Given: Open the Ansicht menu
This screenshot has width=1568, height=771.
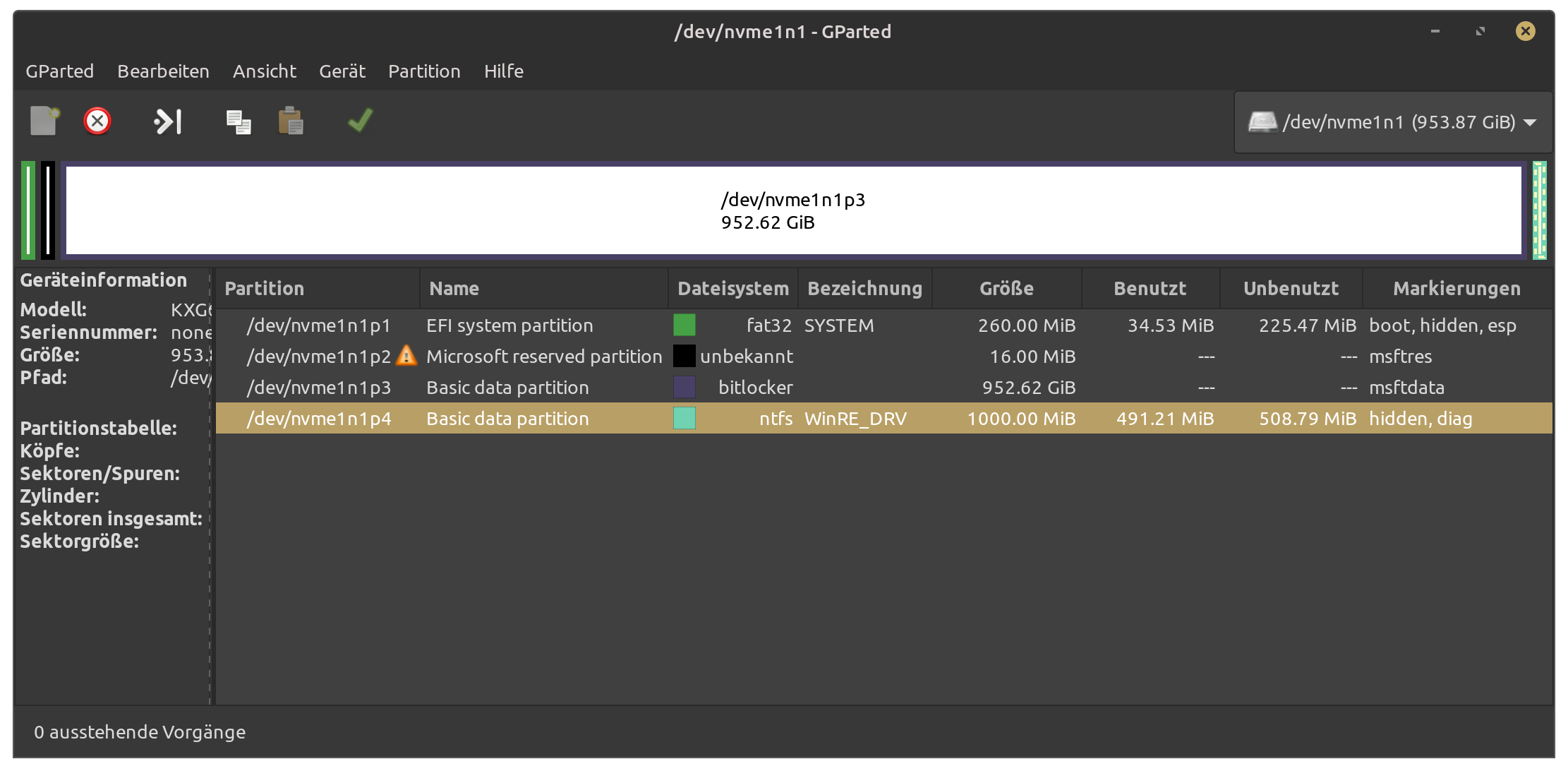Looking at the screenshot, I should [265, 71].
